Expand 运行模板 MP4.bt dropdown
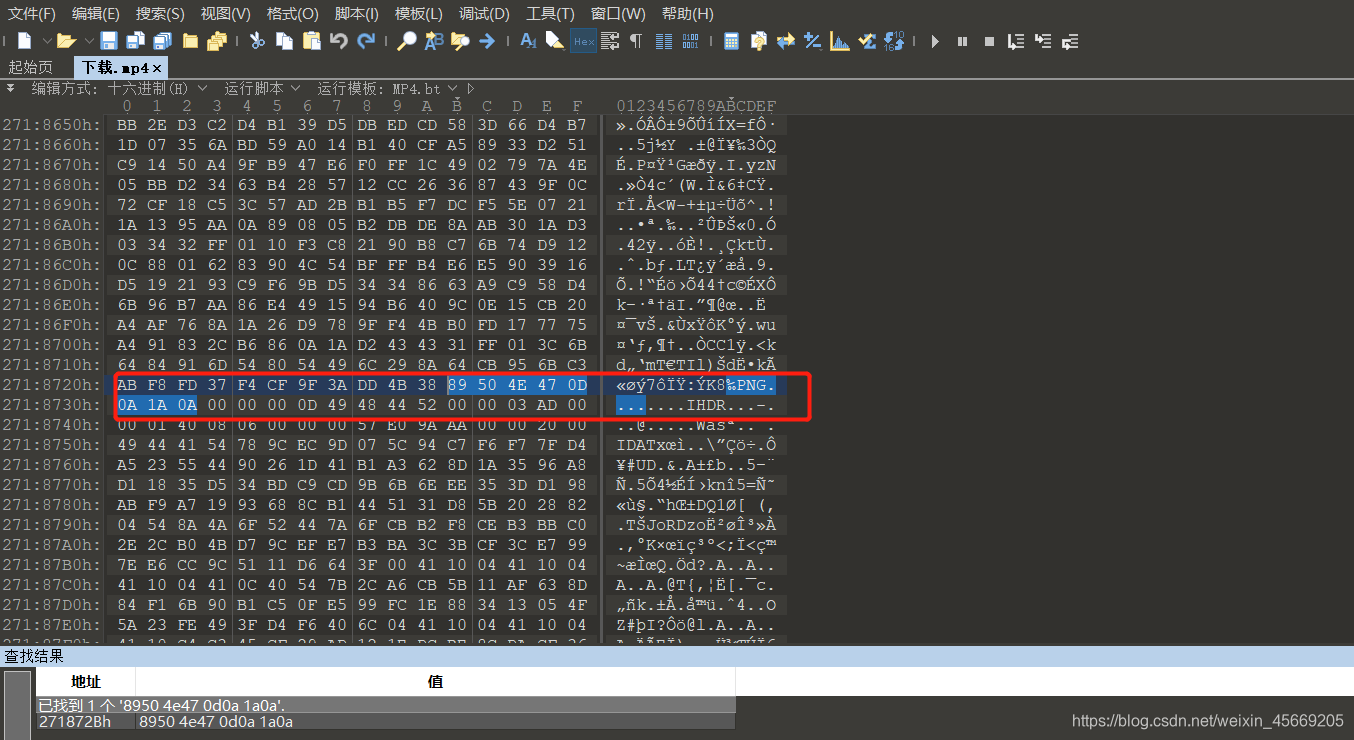Image resolution: width=1354 pixels, height=740 pixels. click(x=452, y=88)
